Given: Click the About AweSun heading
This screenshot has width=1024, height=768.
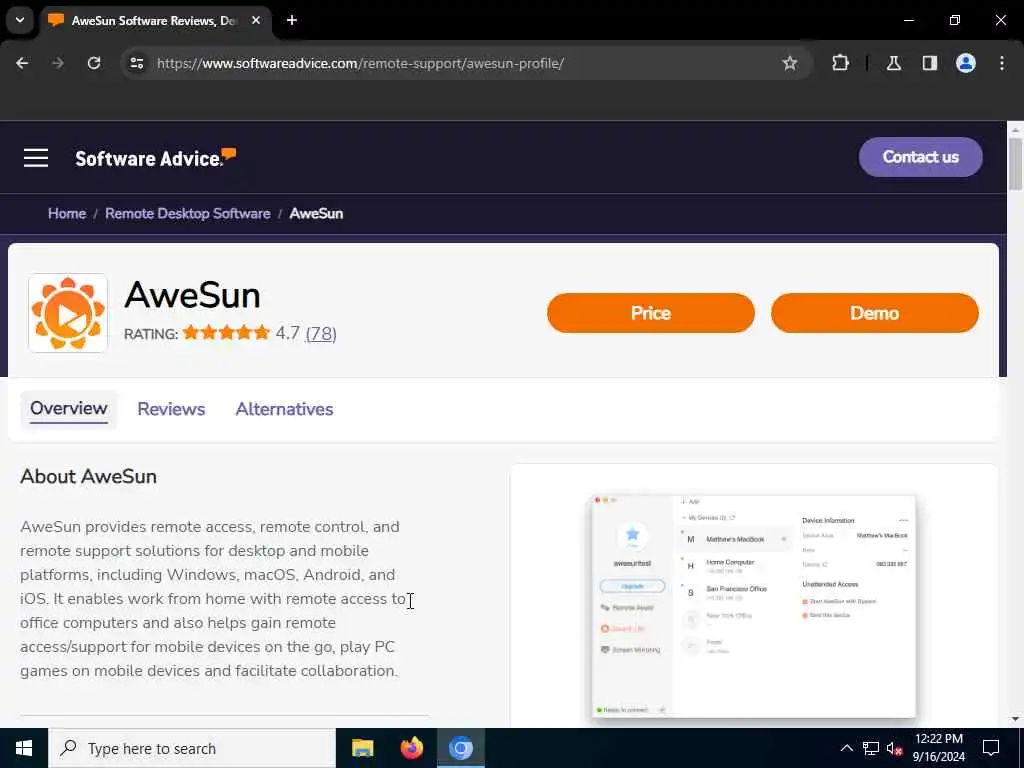Looking at the screenshot, I should click(x=88, y=476).
